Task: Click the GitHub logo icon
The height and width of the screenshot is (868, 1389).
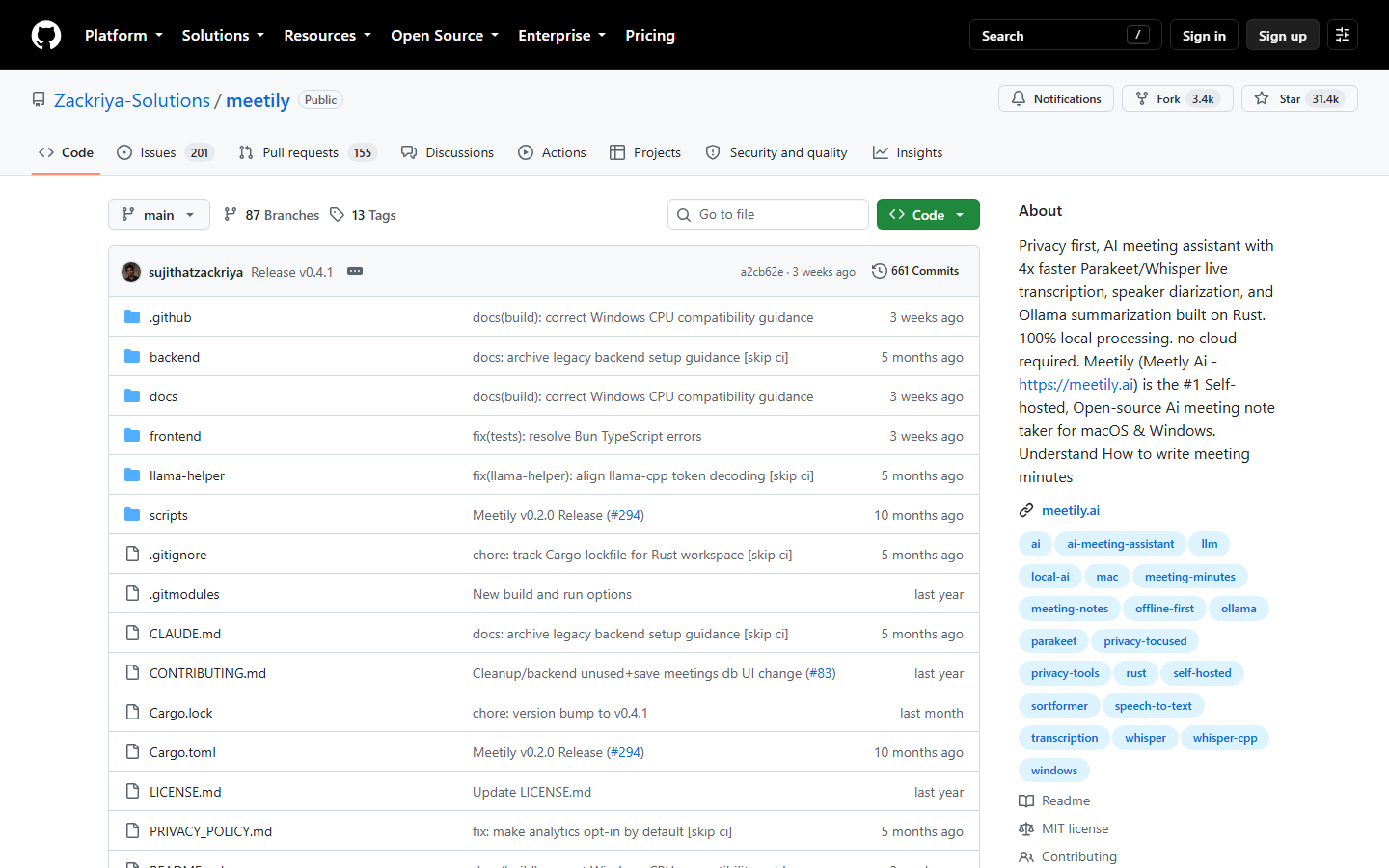Action: click(46, 36)
